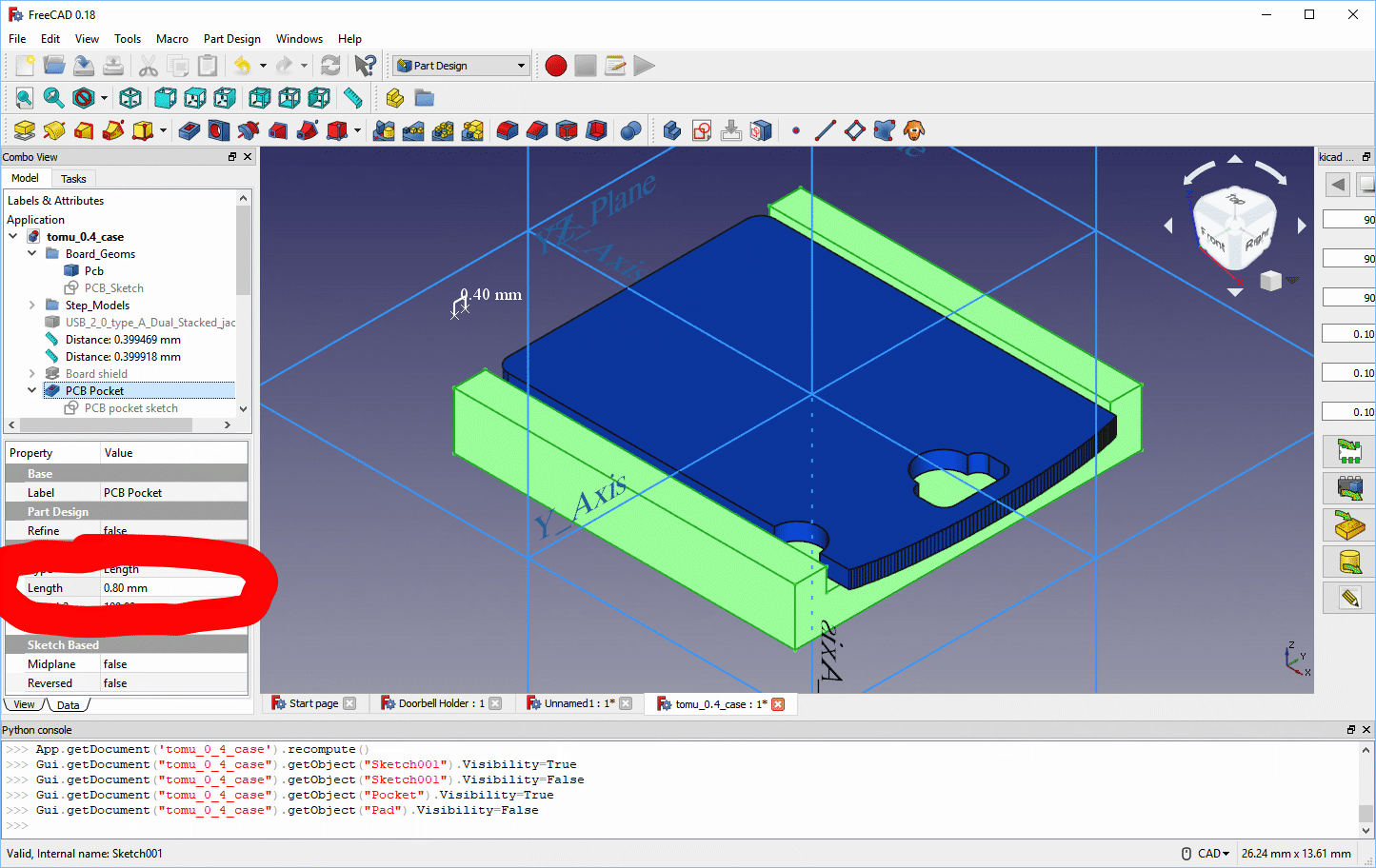The width and height of the screenshot is (1376, 868).
Task: Set the view to Isometric
Action: point(130,98)
